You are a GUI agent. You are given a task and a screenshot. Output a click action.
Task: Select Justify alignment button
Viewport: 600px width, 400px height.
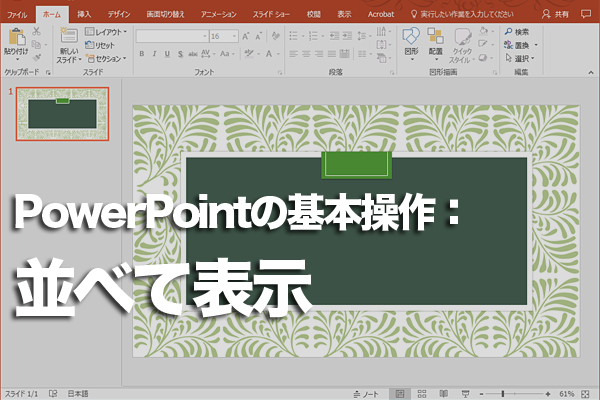tap(331, 54)
